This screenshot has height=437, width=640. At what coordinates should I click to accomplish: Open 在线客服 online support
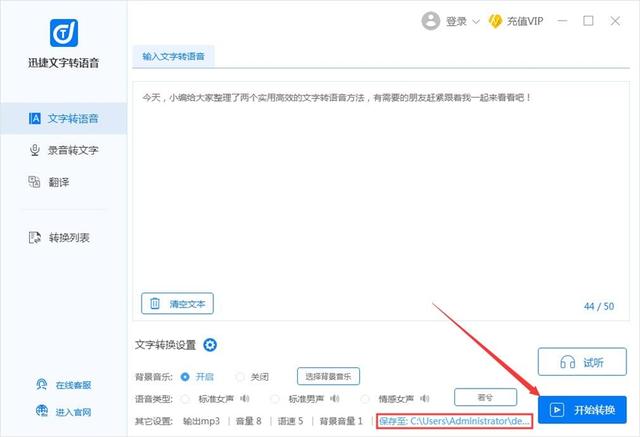pyautogui.click(x=73, y=385)
